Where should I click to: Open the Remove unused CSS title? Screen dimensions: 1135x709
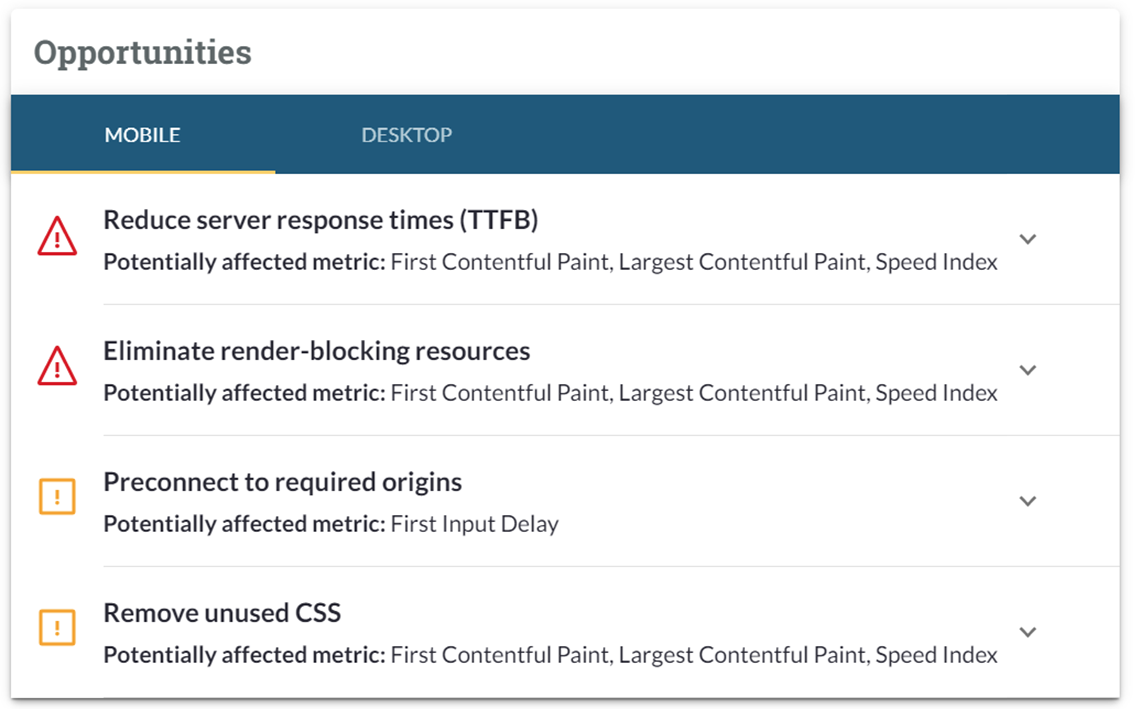(x=222, y=613)
